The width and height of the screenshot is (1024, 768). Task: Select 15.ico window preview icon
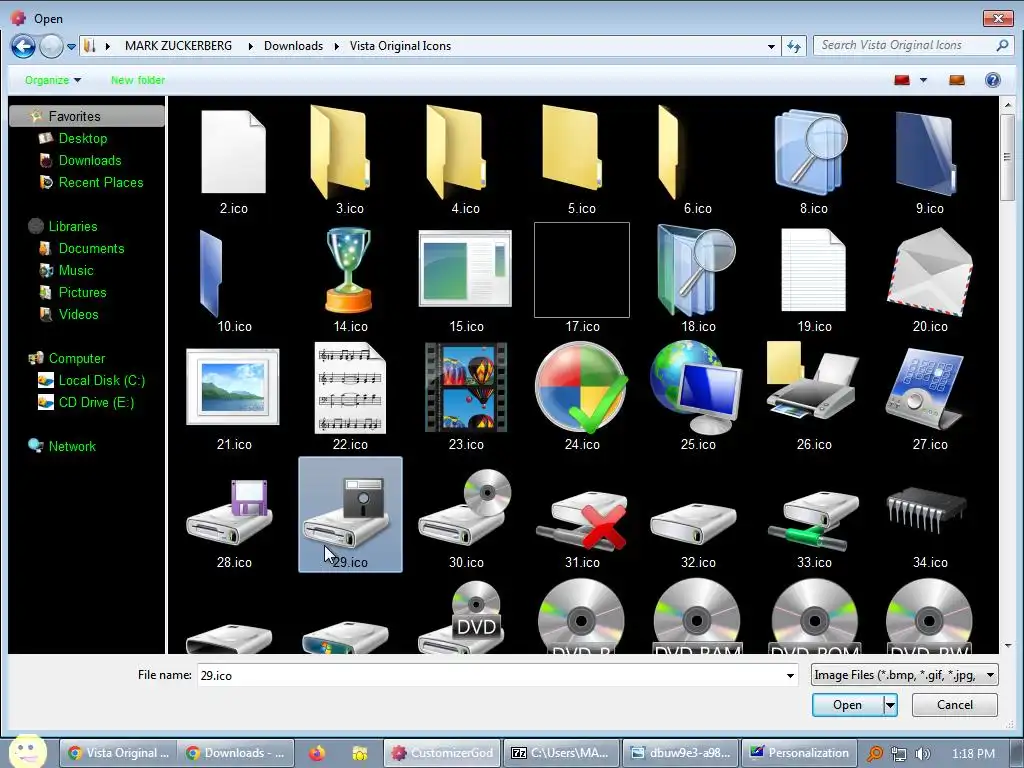(x=465, y=268)
